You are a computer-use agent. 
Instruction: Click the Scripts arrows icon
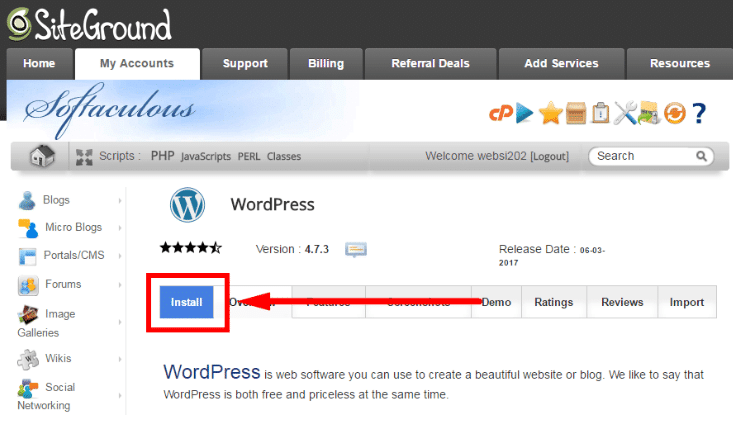coord(84,157)
